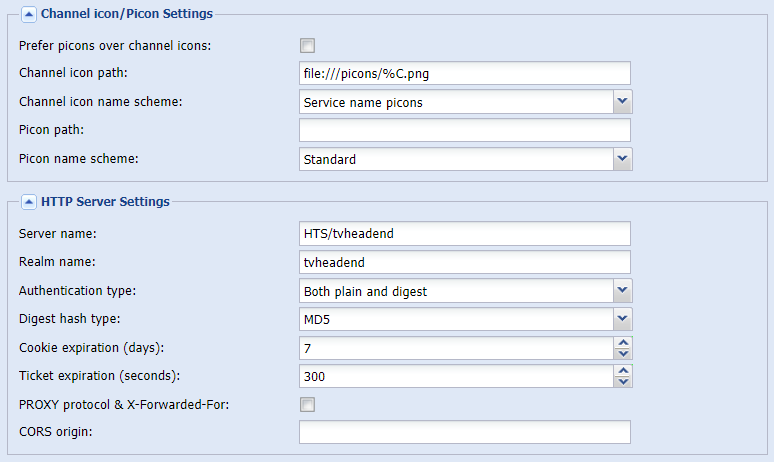The width and height of the screenshot is (774, 462).
Task: Open Channel icon name scheme dropdown arrow
Action: click(x=622, y=102)
